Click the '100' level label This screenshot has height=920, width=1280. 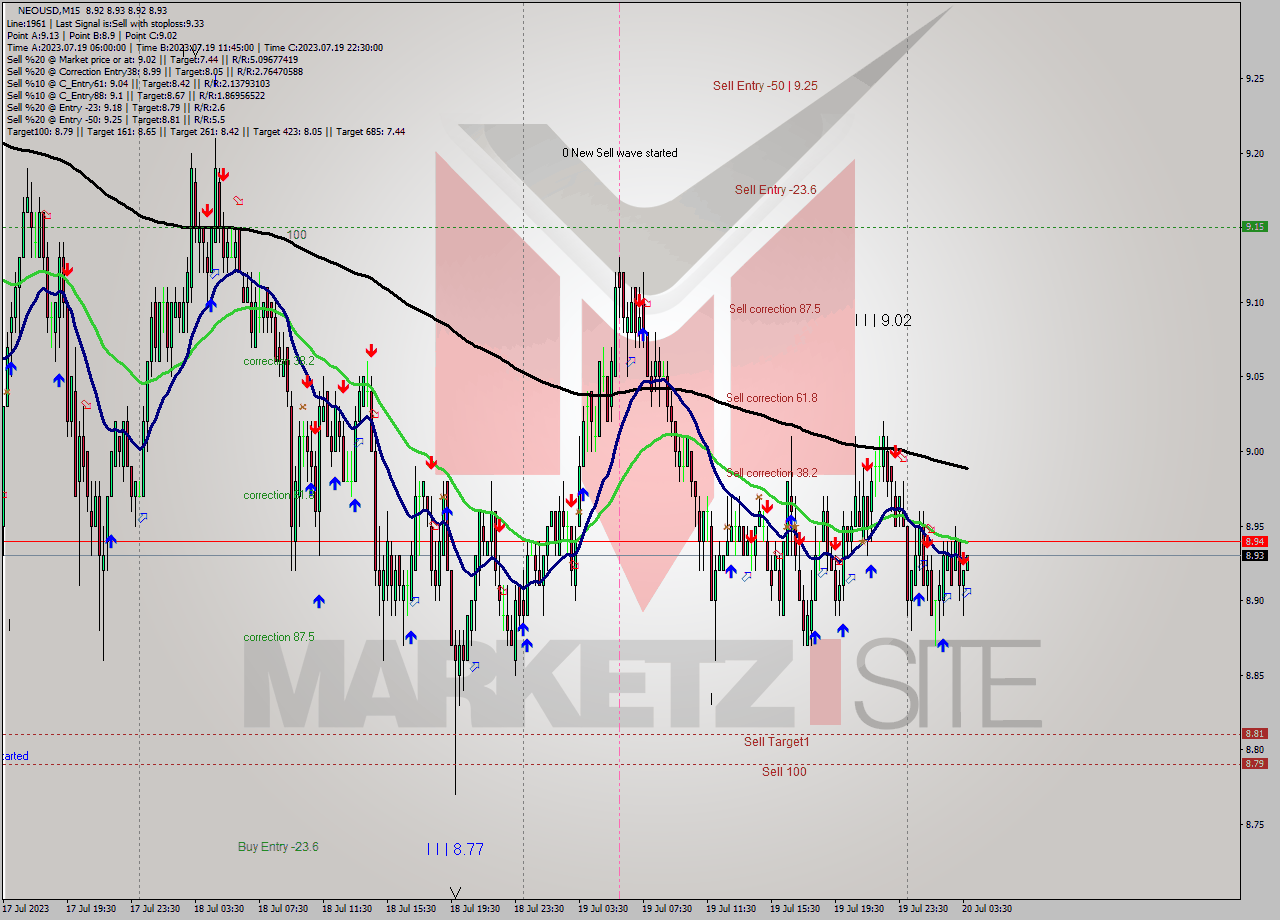[x=296, y=235]
